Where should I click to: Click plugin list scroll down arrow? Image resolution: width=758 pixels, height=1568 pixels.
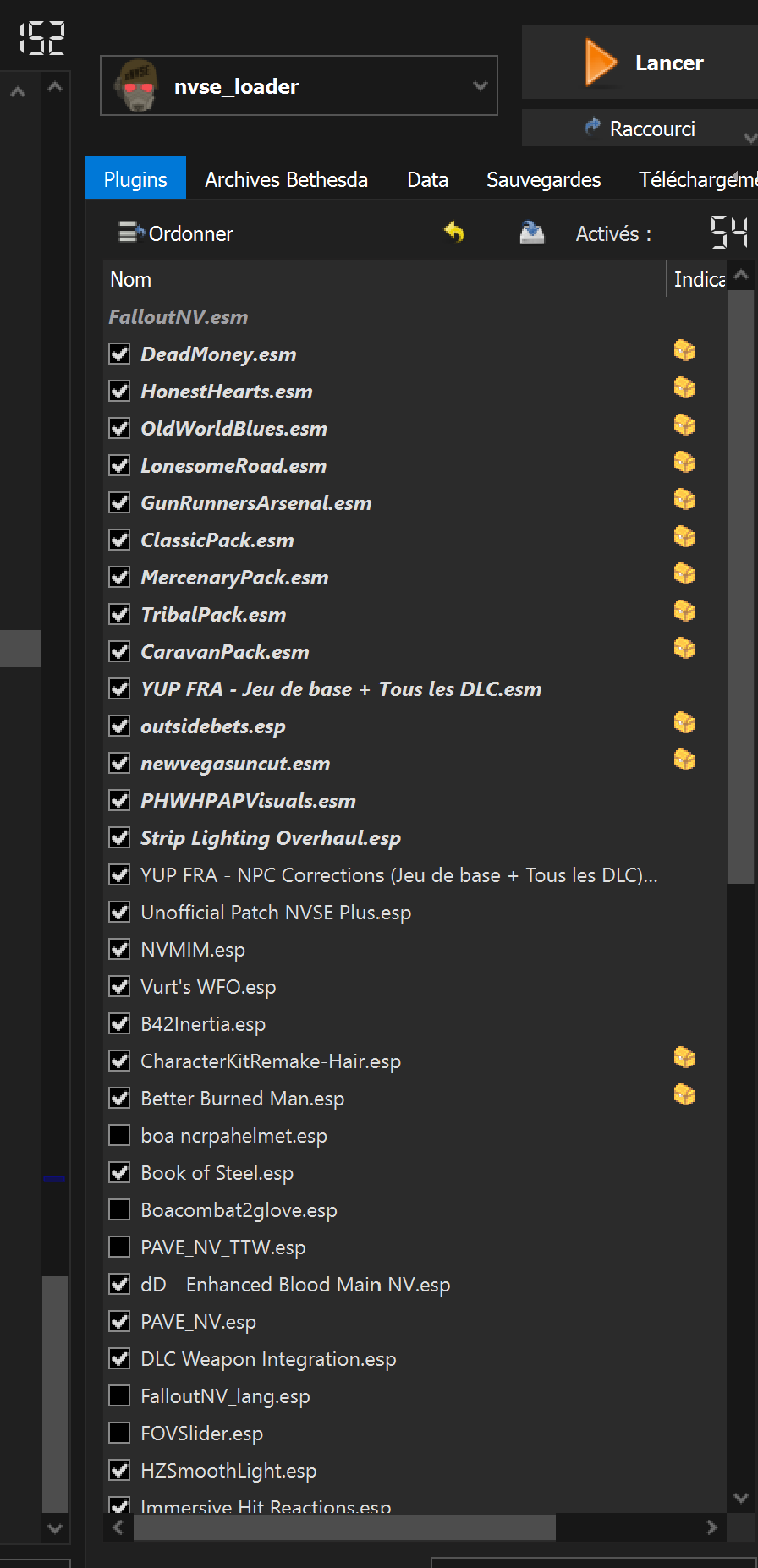click(741, 1498)
